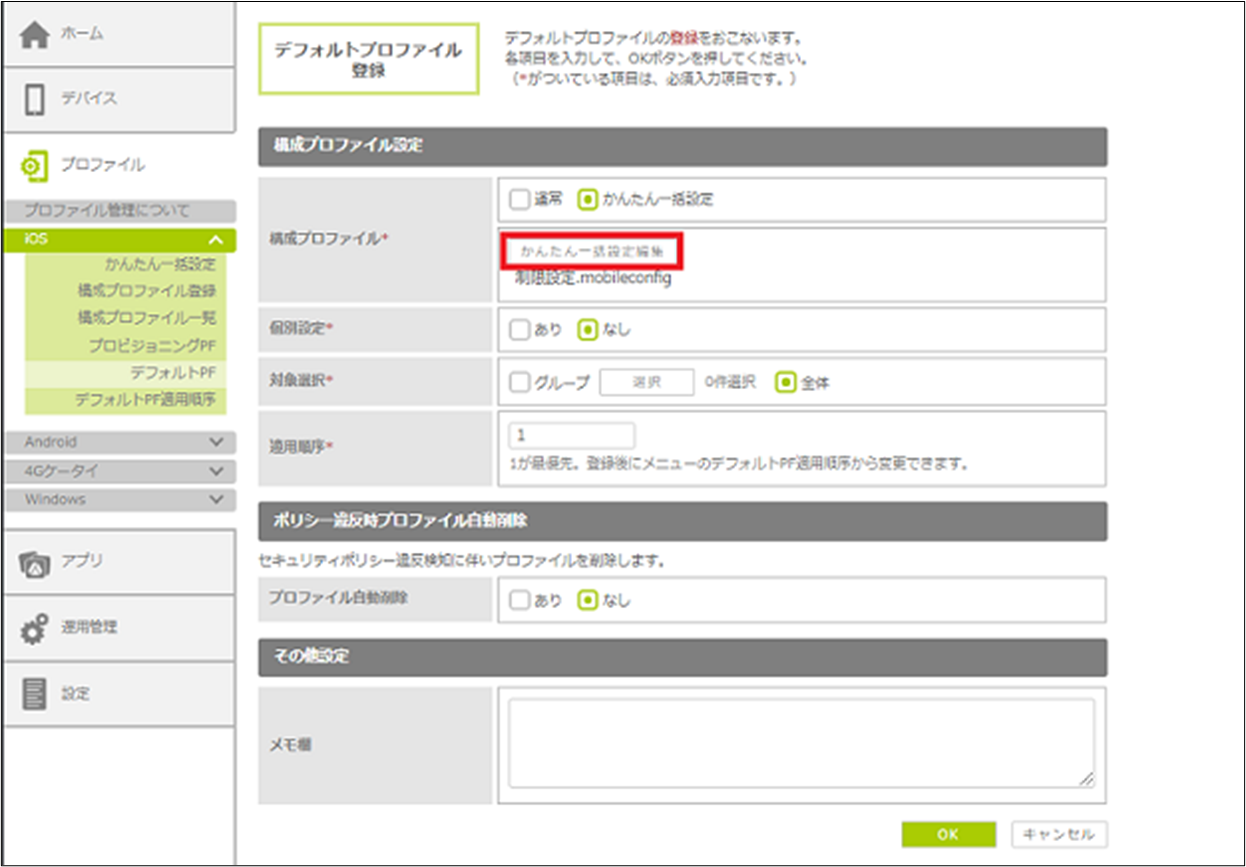Click the Home house icon in sidebar
The height and width of the screenshot is (867, 1246).
(35, 35)
